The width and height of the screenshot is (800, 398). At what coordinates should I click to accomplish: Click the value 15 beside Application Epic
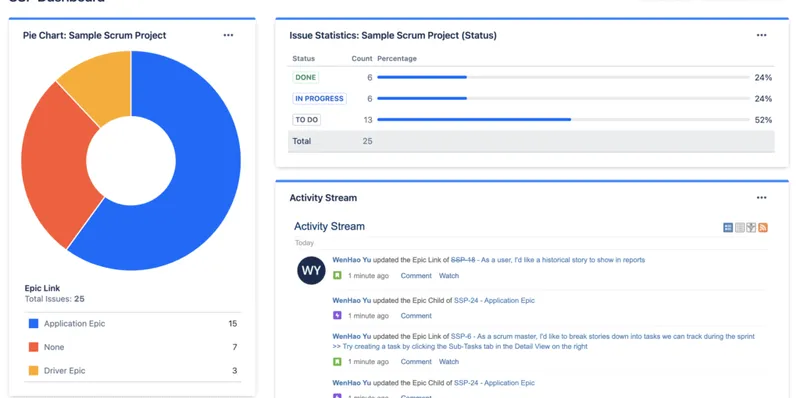tap(233, 324)
